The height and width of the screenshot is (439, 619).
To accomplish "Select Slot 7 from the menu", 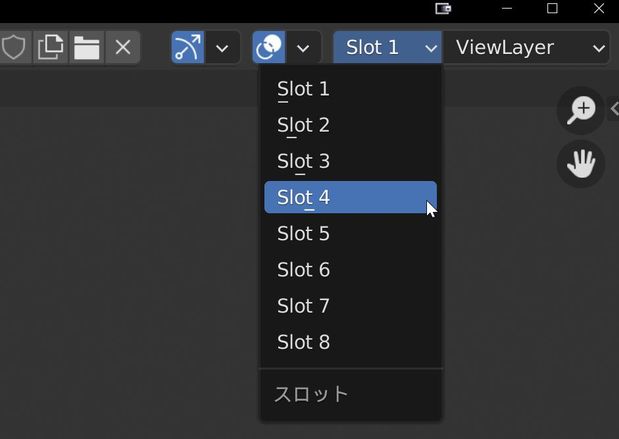I will (351, 306).
